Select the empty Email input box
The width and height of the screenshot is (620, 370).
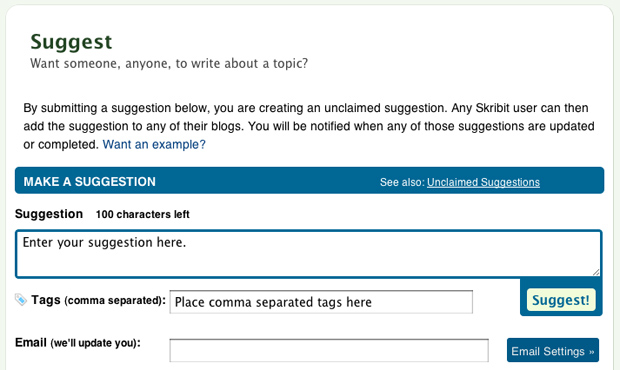329,350
